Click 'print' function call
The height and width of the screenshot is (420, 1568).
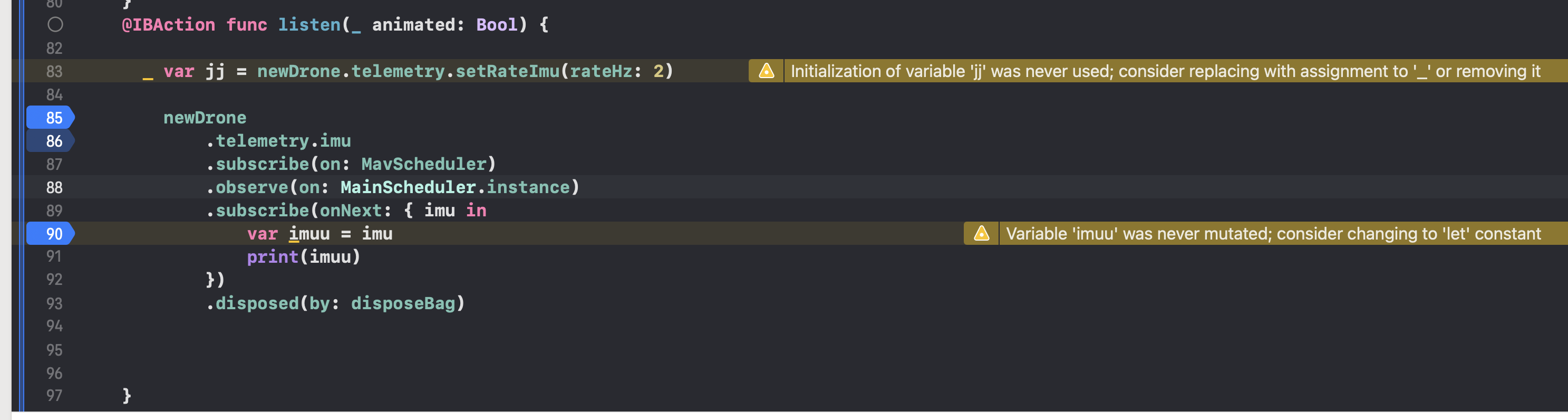pyautogui.click(x=273, y=256)
